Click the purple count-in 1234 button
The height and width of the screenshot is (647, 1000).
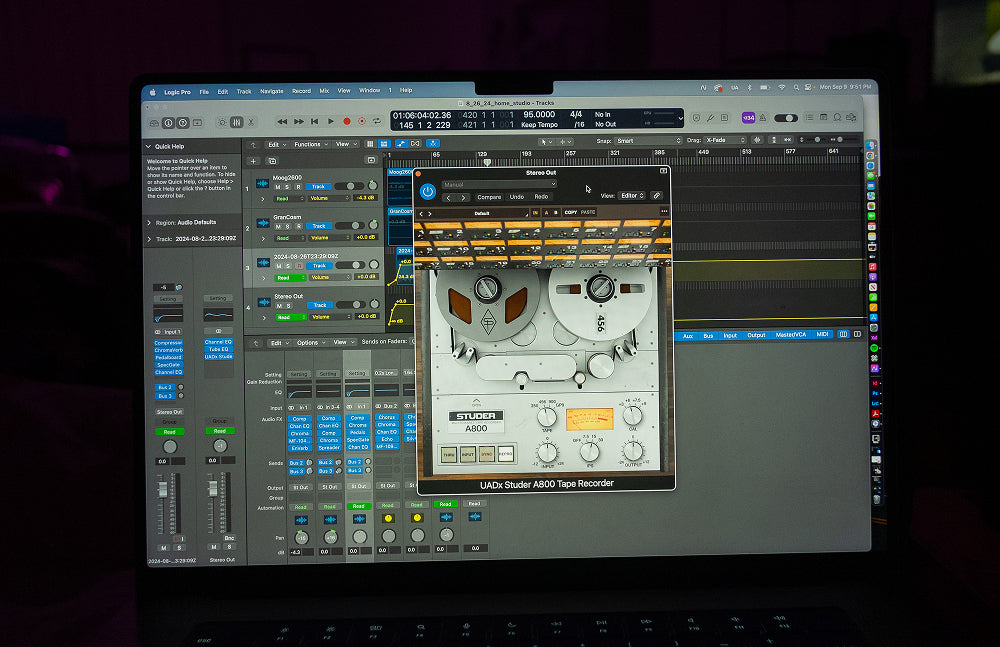point(748,117)
